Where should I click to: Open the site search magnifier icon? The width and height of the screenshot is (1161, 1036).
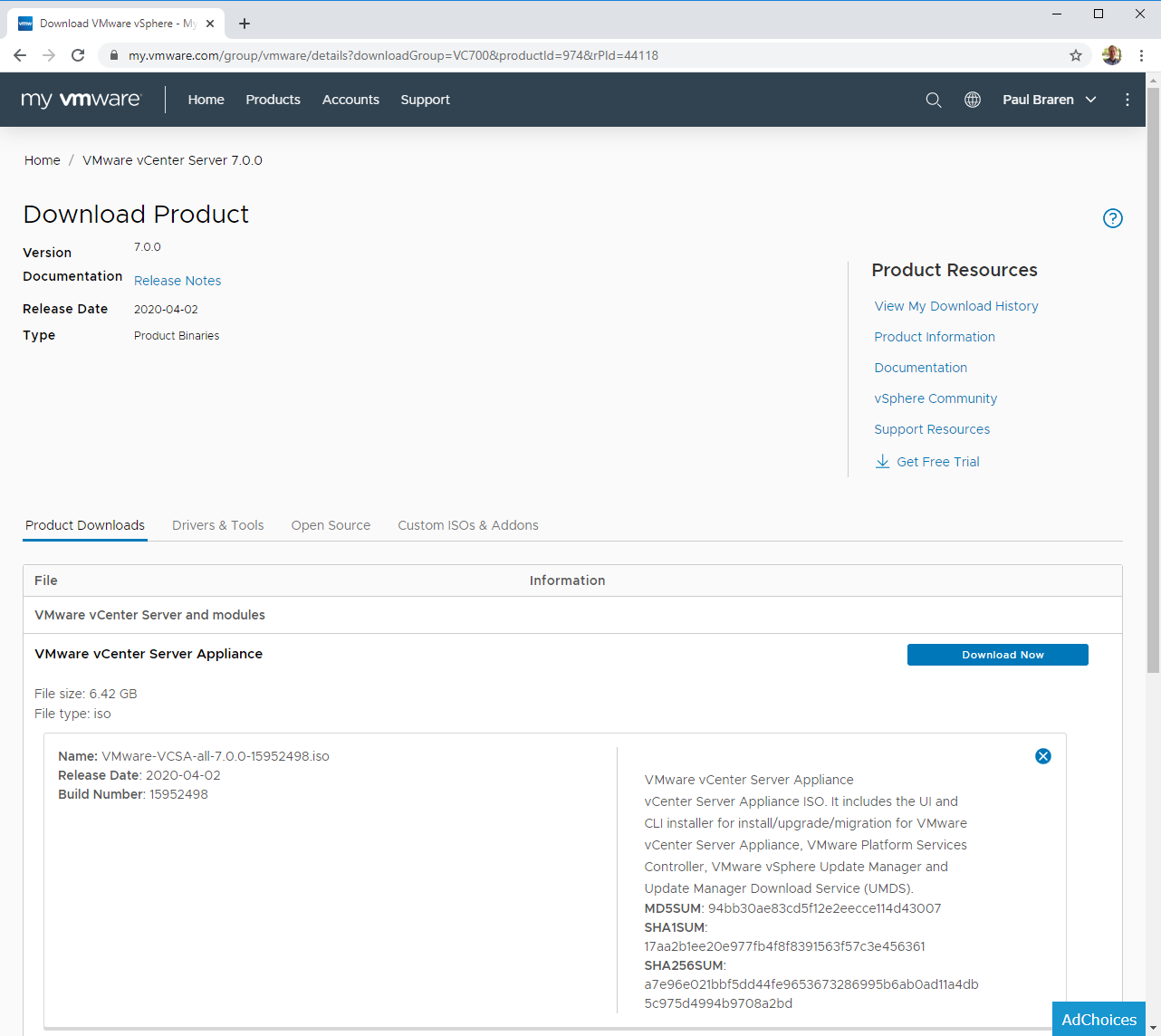[x=934, y=100]
